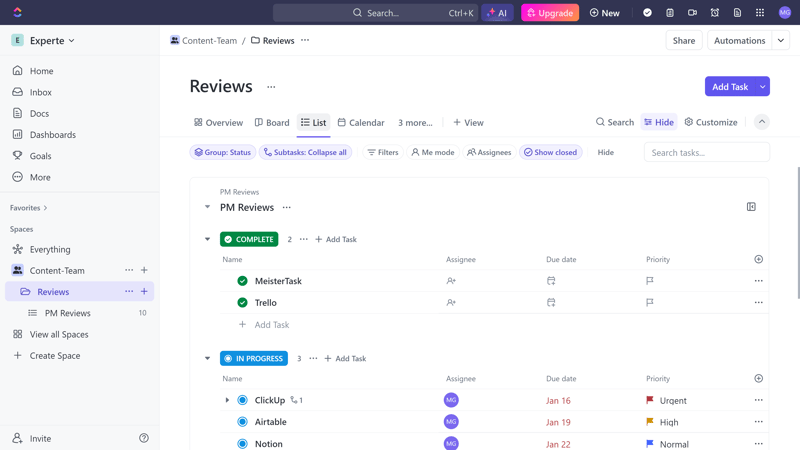Open dropdown arrow beside Automations

coord(781,40)
